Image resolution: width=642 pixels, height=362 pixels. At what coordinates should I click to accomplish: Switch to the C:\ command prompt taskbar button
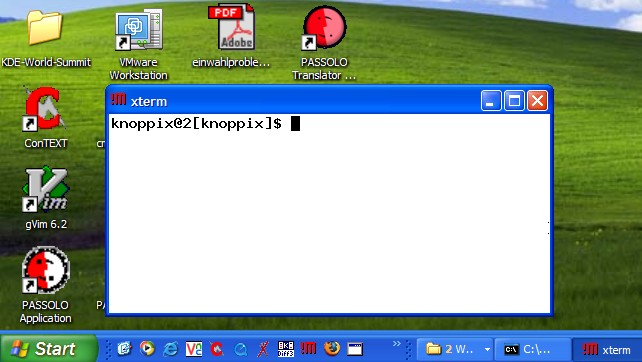[532, 349]
